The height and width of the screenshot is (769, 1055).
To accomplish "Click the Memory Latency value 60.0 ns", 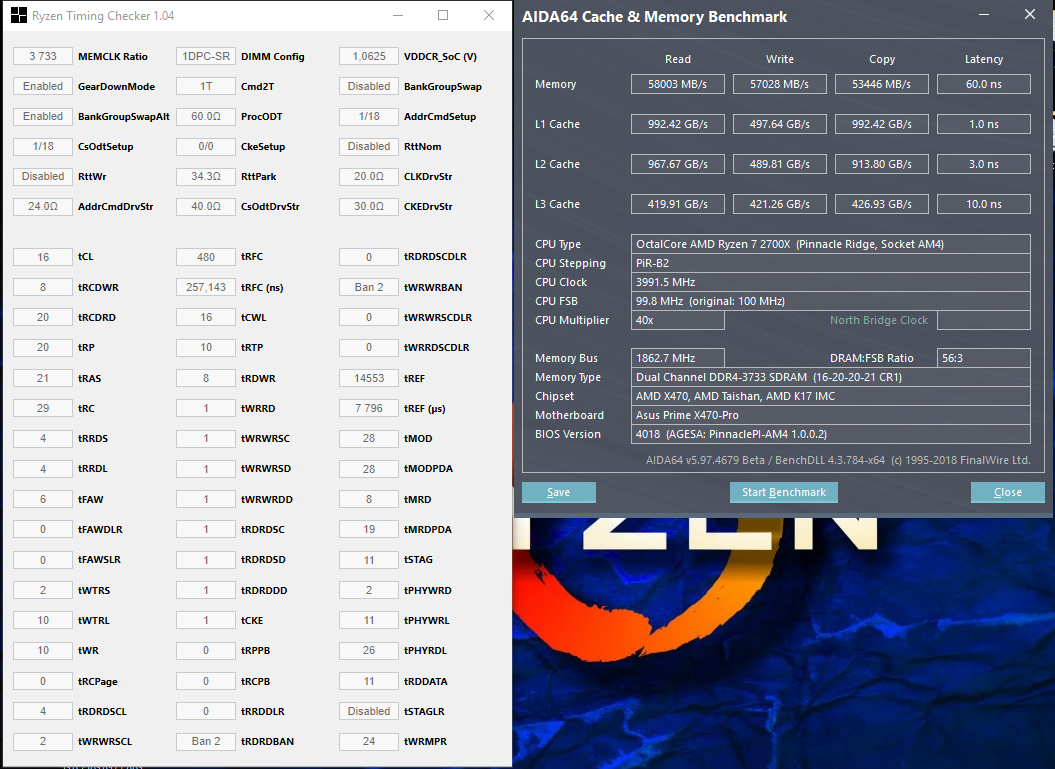I will pos(984,84).
